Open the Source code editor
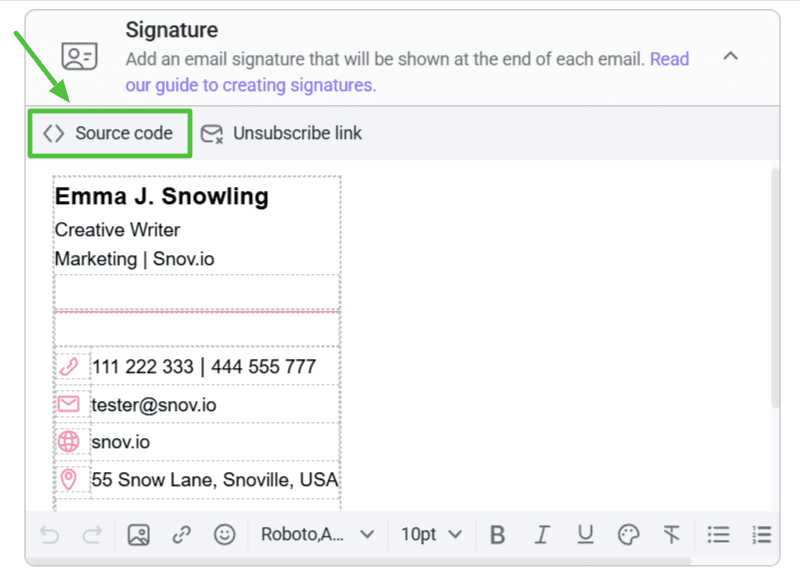800x573 pixels. (109, 133)
